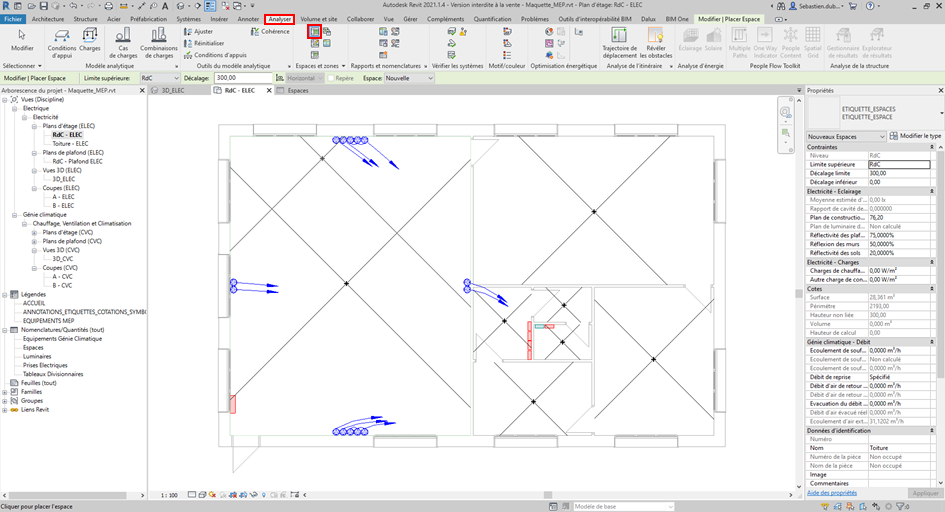The height and width of the screenshot is (512, 945).
Task: Switch to the Analyser ribbon tab
Action: tap(280, 19)
